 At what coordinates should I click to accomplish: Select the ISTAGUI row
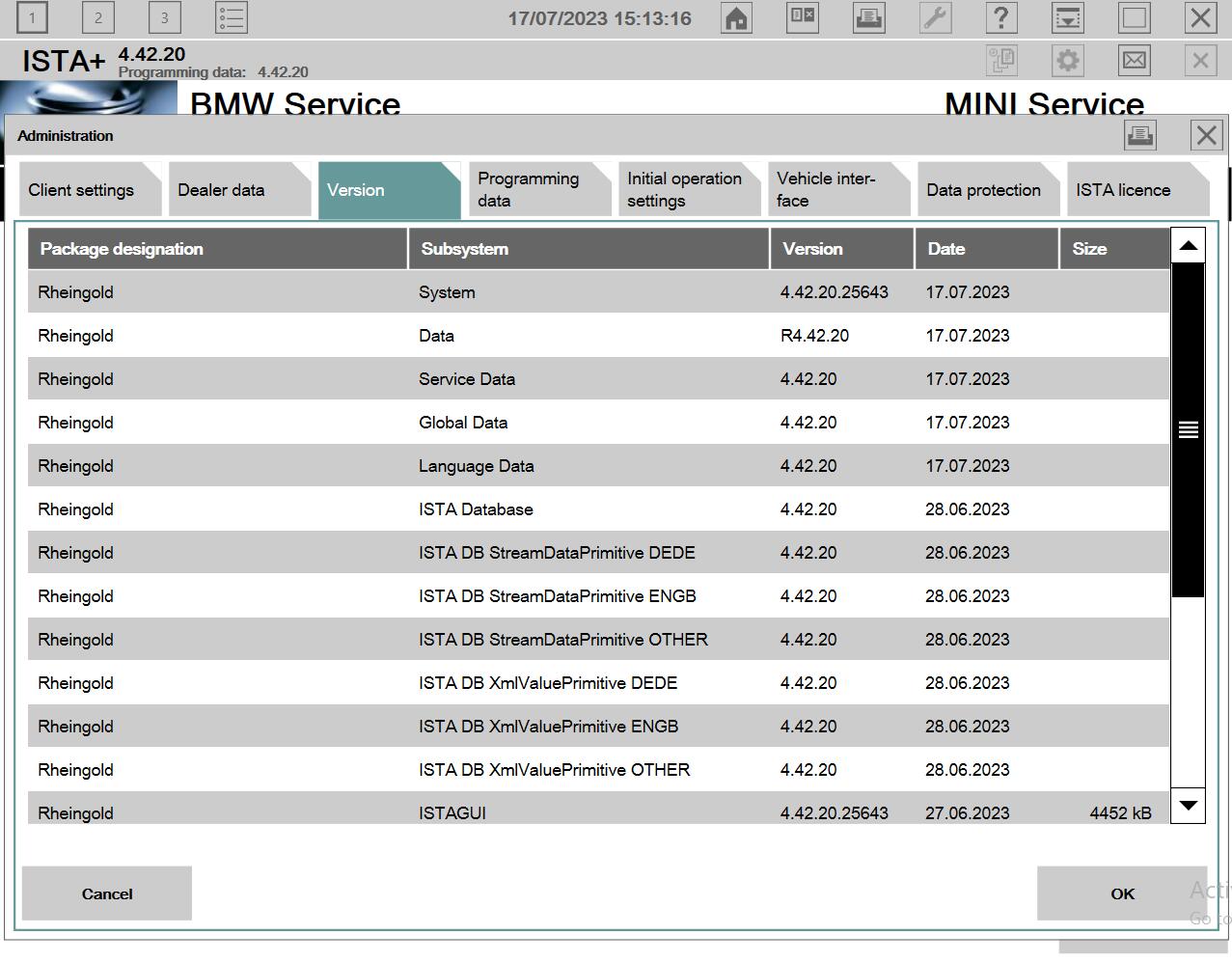(x=598, y=809)
